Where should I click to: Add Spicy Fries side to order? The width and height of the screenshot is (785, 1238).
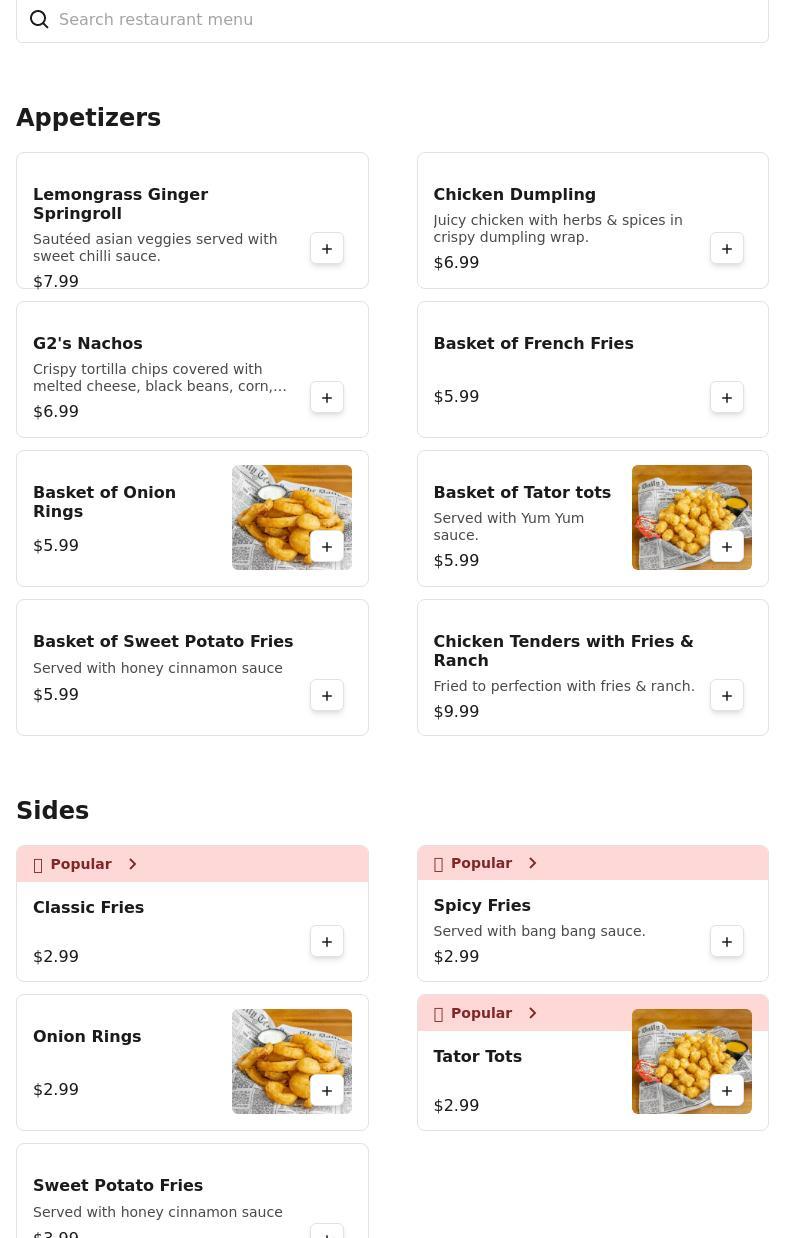pyautogui.click(x=727, y=942)
